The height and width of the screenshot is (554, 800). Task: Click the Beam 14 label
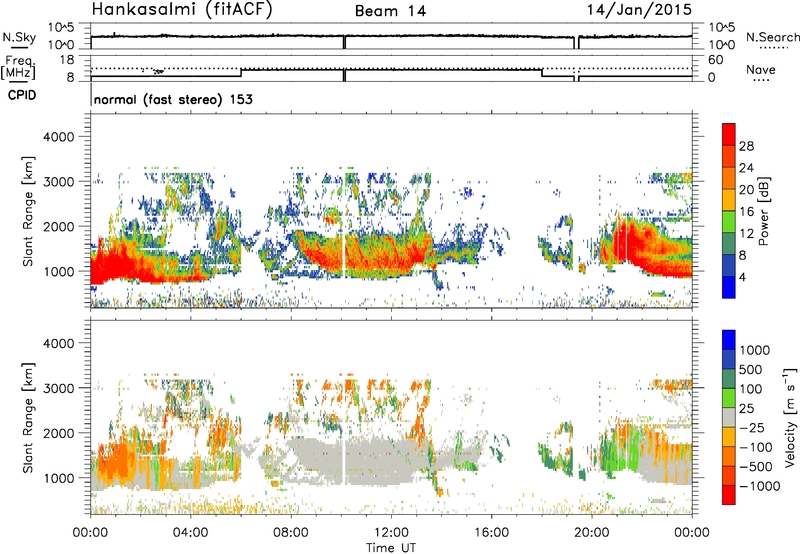coord(390,11)
